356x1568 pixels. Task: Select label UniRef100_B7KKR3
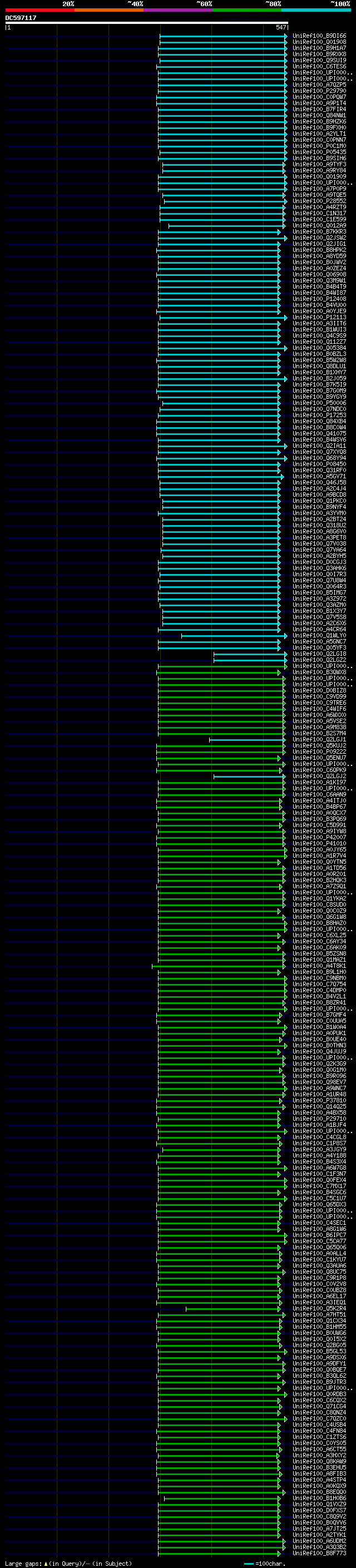coord(319,232)
